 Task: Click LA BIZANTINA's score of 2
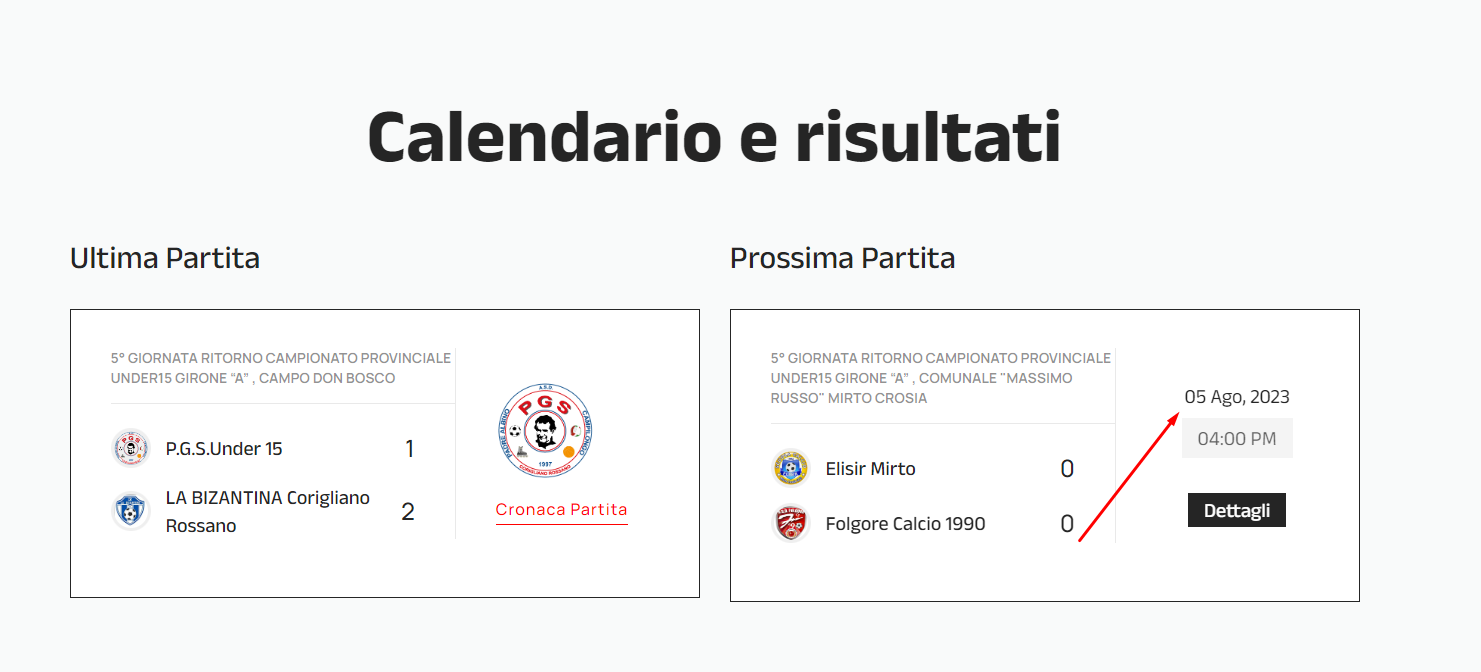(407, 512)
